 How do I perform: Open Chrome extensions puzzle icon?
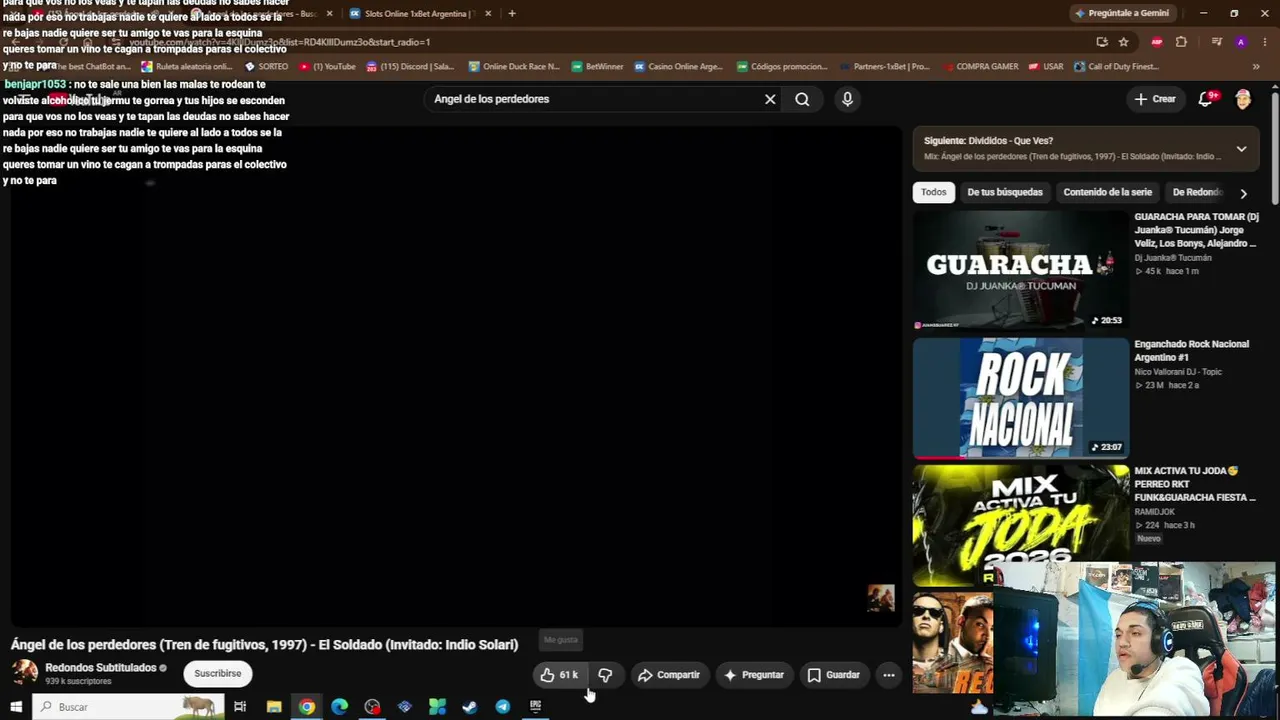point(1181,42)
